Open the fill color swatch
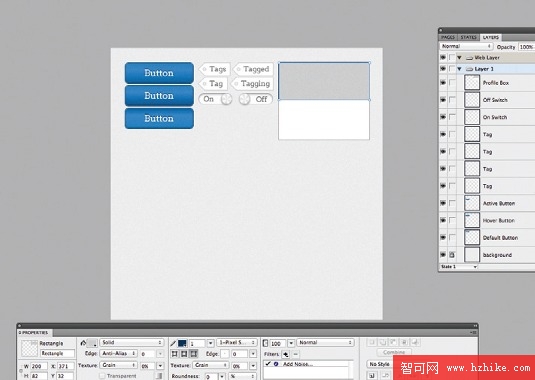Screen dimensions: 535x380 coord(92,343)
